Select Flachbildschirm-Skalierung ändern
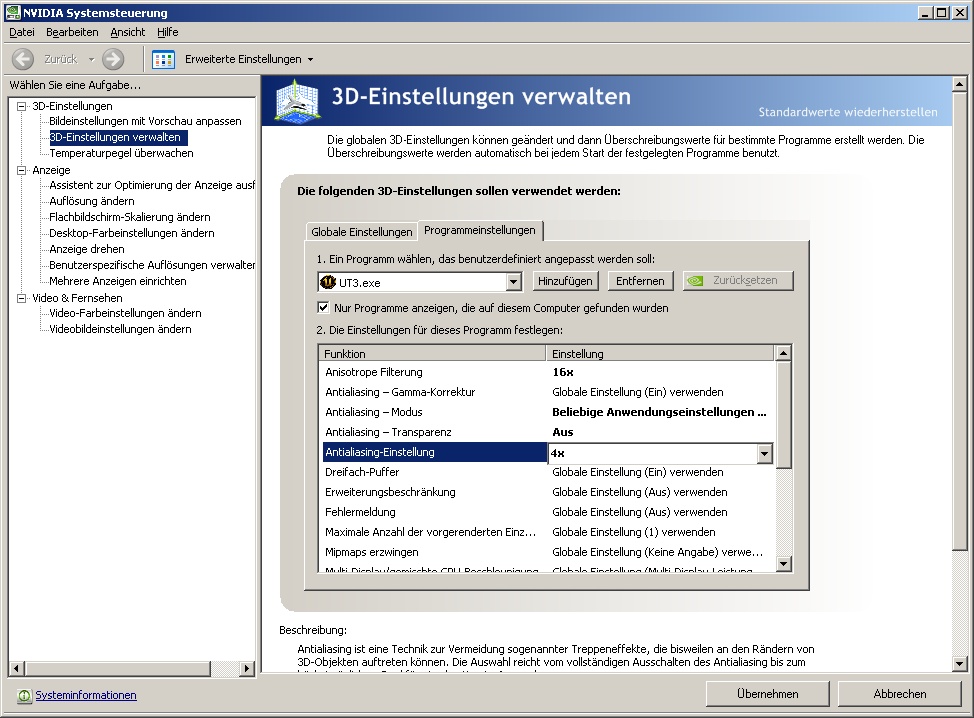Screen dimensions: 974x718 (x=130, y=217)
